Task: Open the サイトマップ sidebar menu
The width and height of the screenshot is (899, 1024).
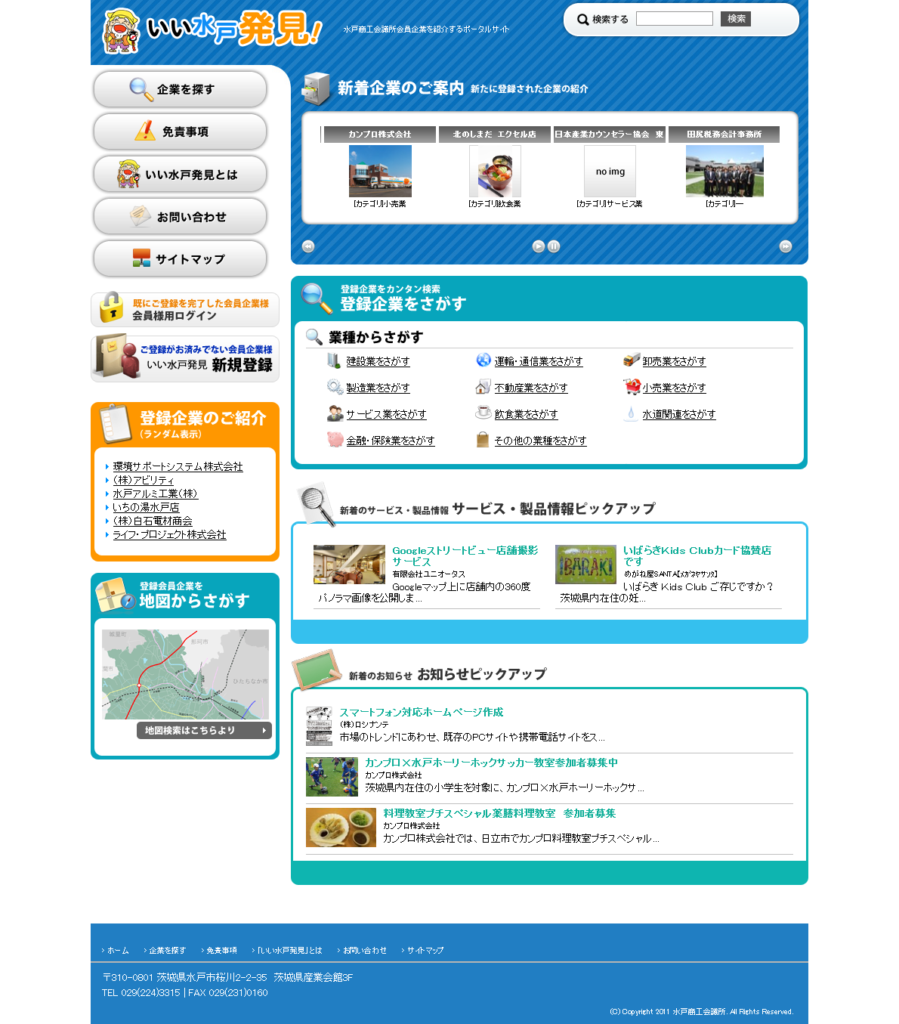Action: [x=180, y=259]
